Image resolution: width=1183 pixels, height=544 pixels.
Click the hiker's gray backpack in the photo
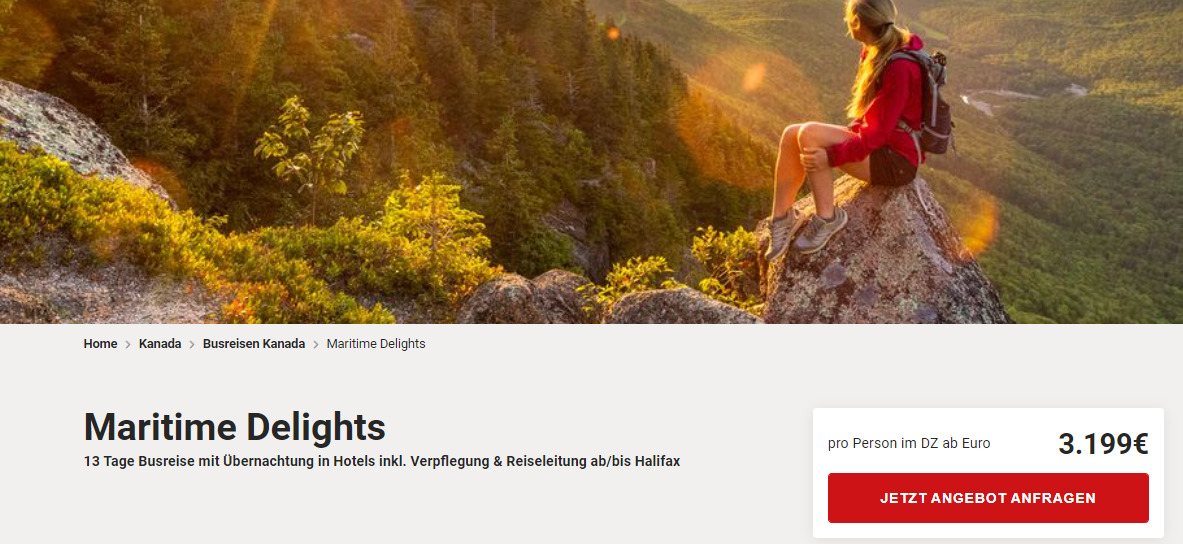coord(928,102)
